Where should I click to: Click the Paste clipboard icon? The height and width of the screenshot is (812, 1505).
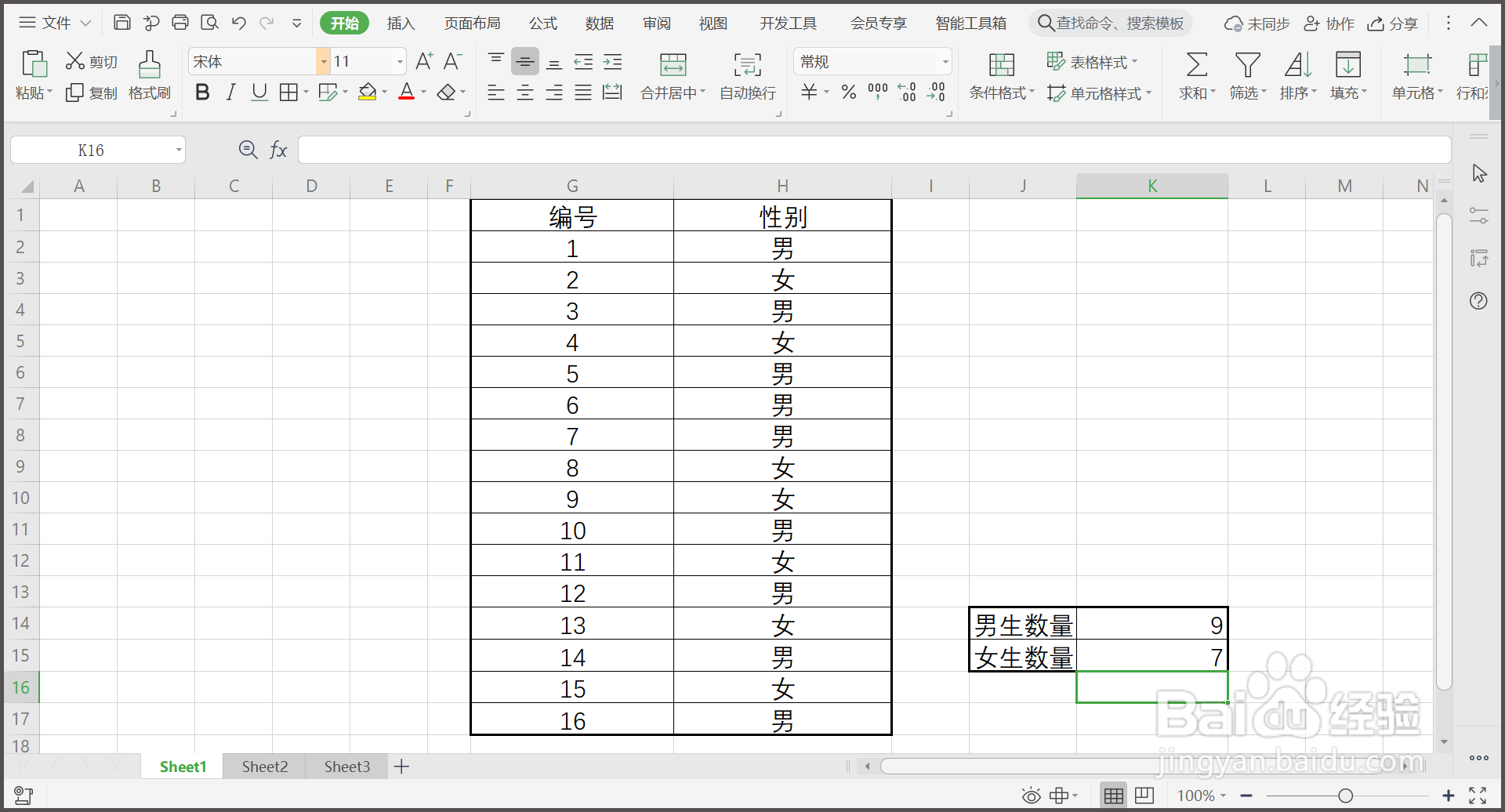[x=34, y=63]
